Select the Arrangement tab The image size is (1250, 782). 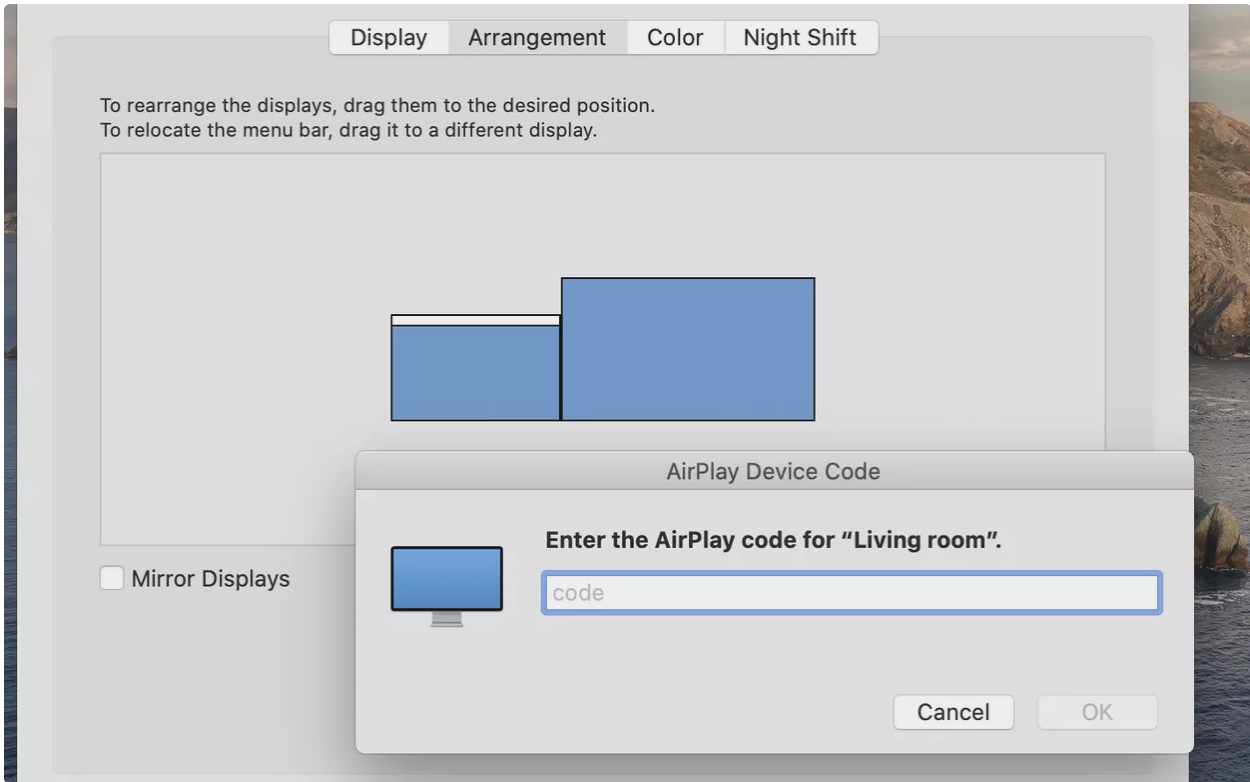pyautogui.click(x=537, y=38)
